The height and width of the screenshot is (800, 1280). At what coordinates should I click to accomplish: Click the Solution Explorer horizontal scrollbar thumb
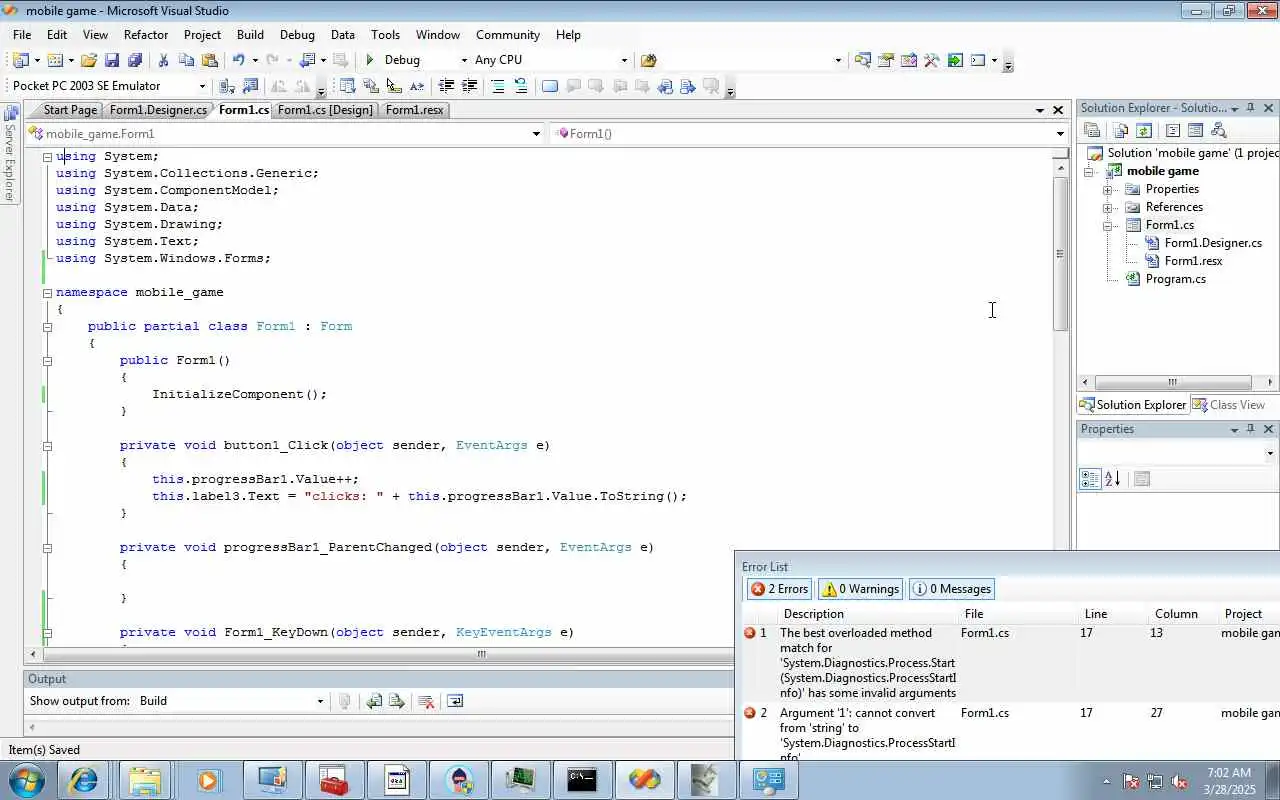pos(1172,382)
